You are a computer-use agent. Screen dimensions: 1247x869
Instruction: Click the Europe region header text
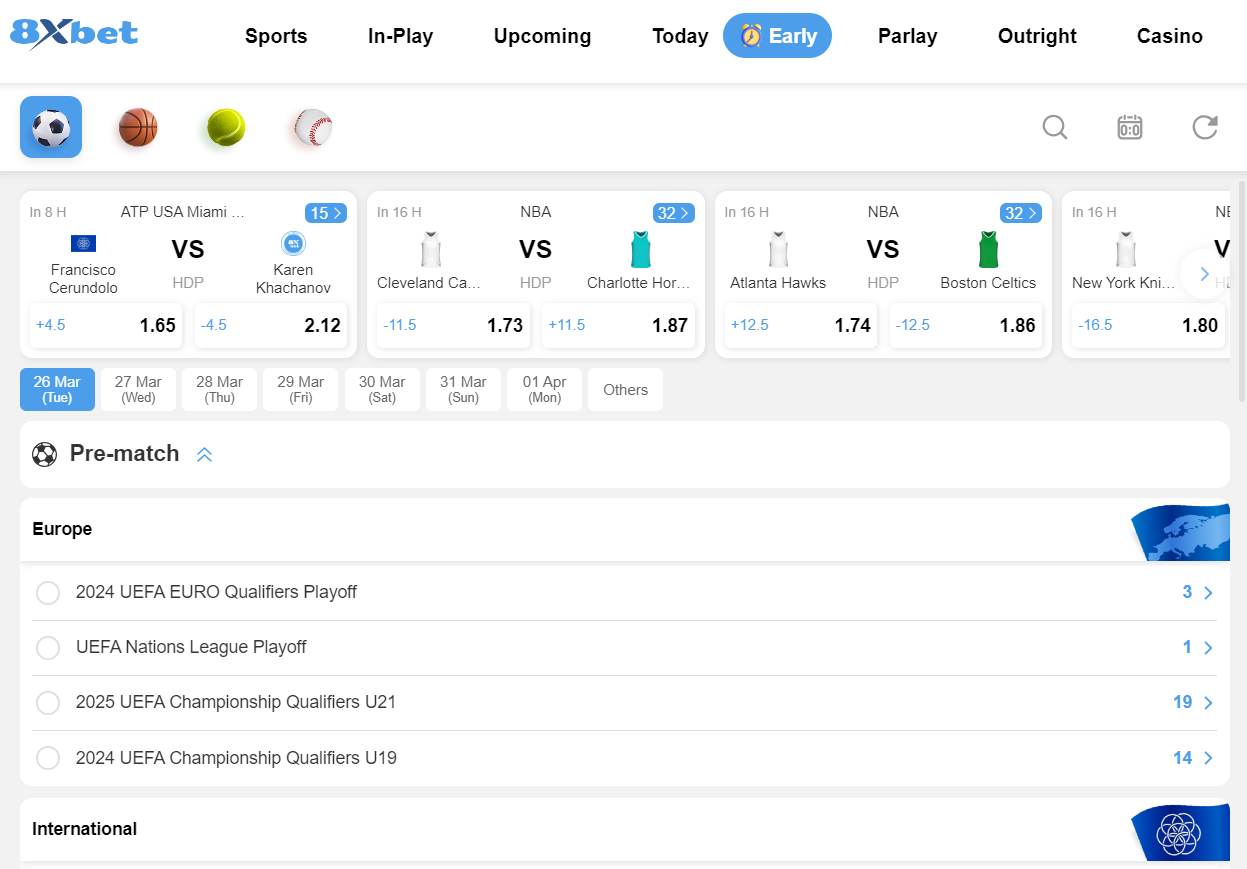coord(62,529)
